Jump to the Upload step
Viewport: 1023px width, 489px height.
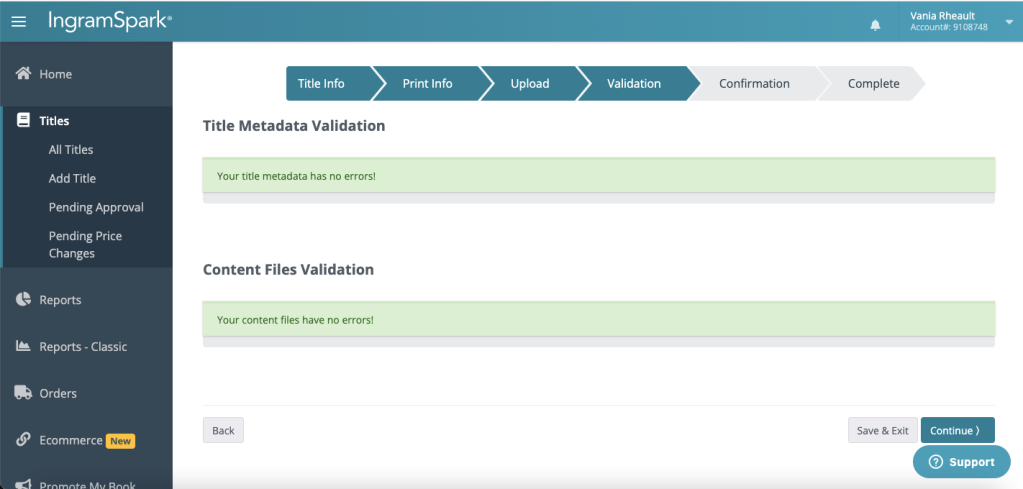coord(529,84)
